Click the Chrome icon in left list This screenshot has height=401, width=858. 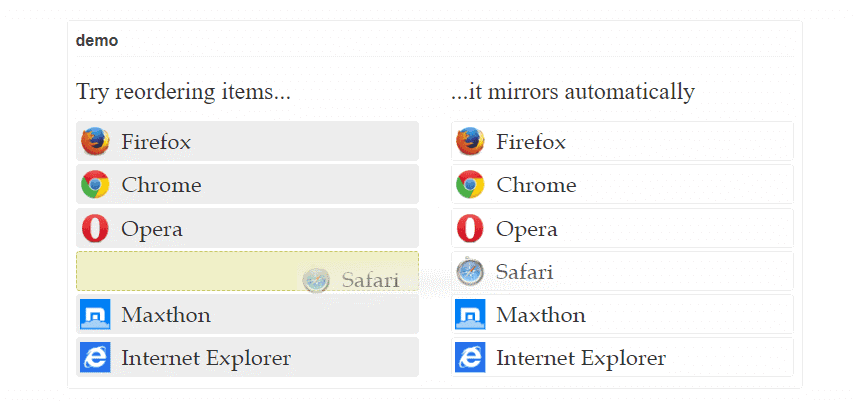click(x=95, y=184)
